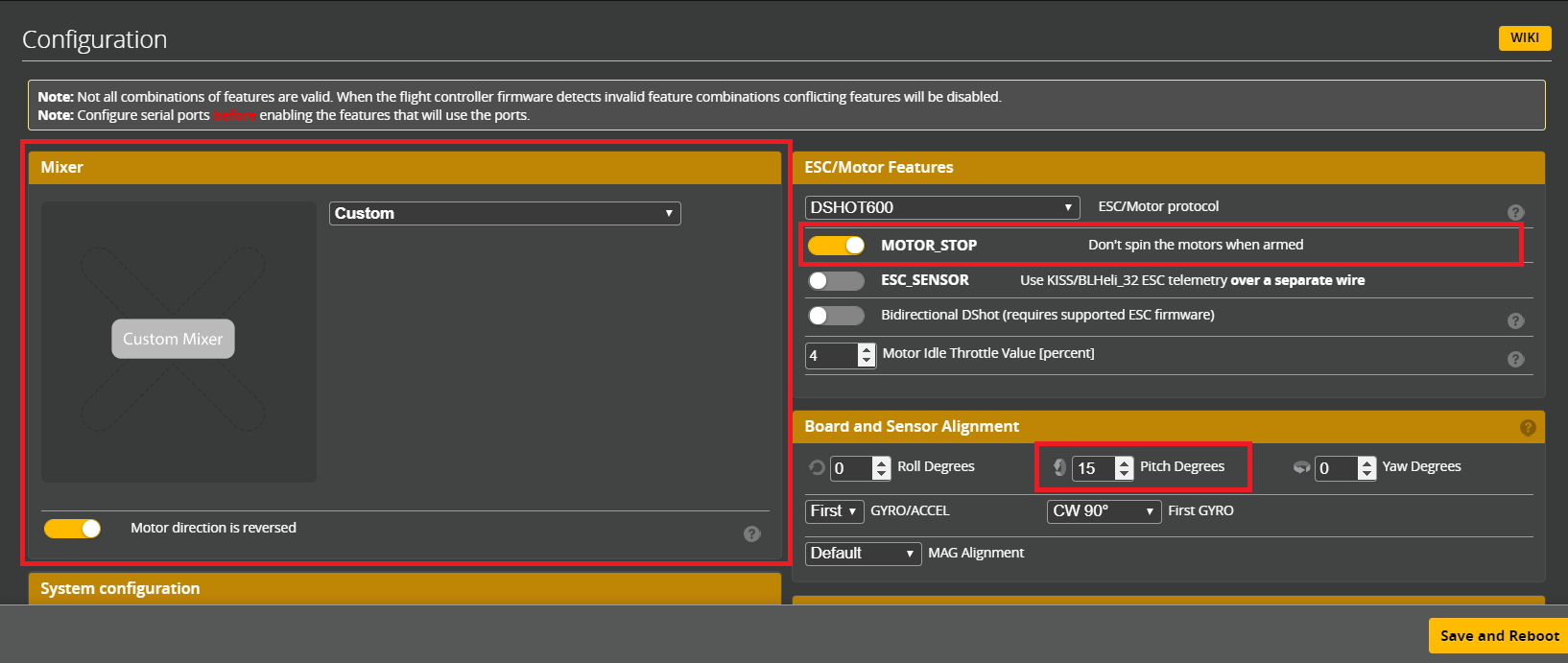This screenshot has height=663, width=1568.
Task: Click the roll rotation icon
Action: tap(817, 467)
